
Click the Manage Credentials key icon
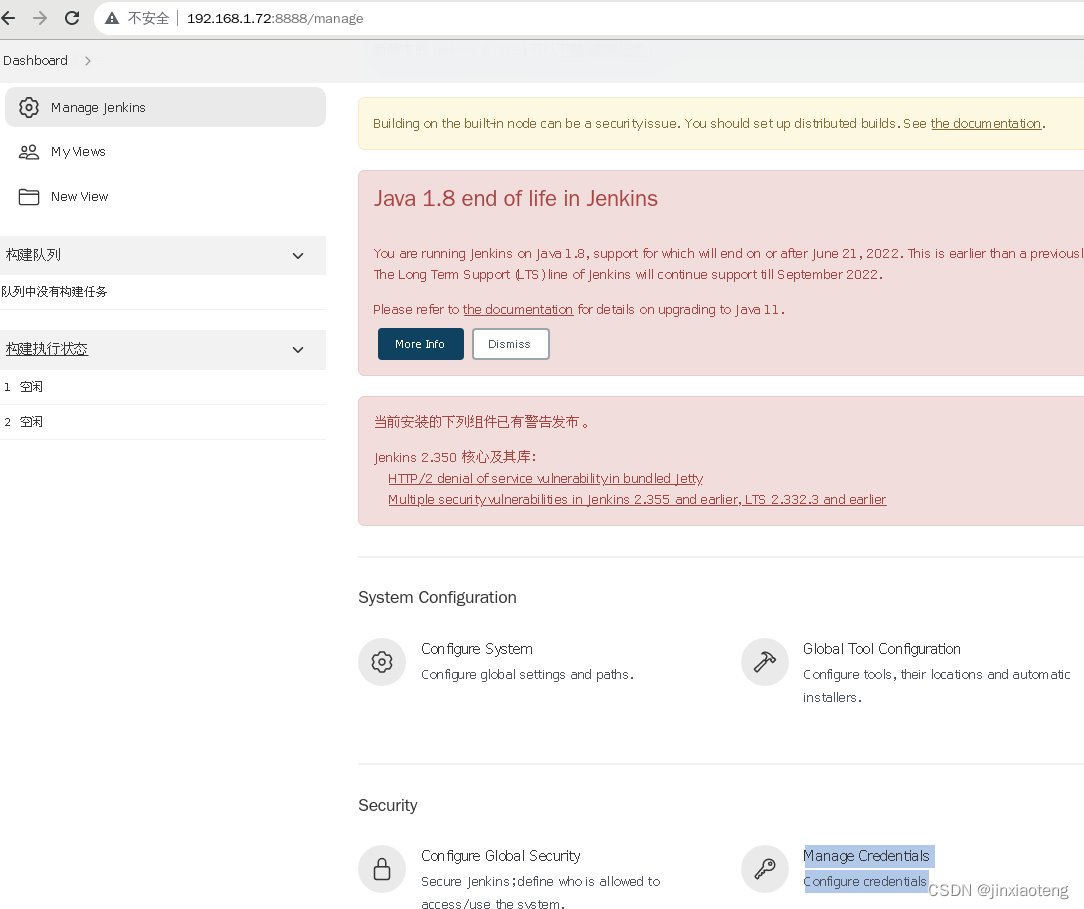pyautogui.click(x=765, y=868)
